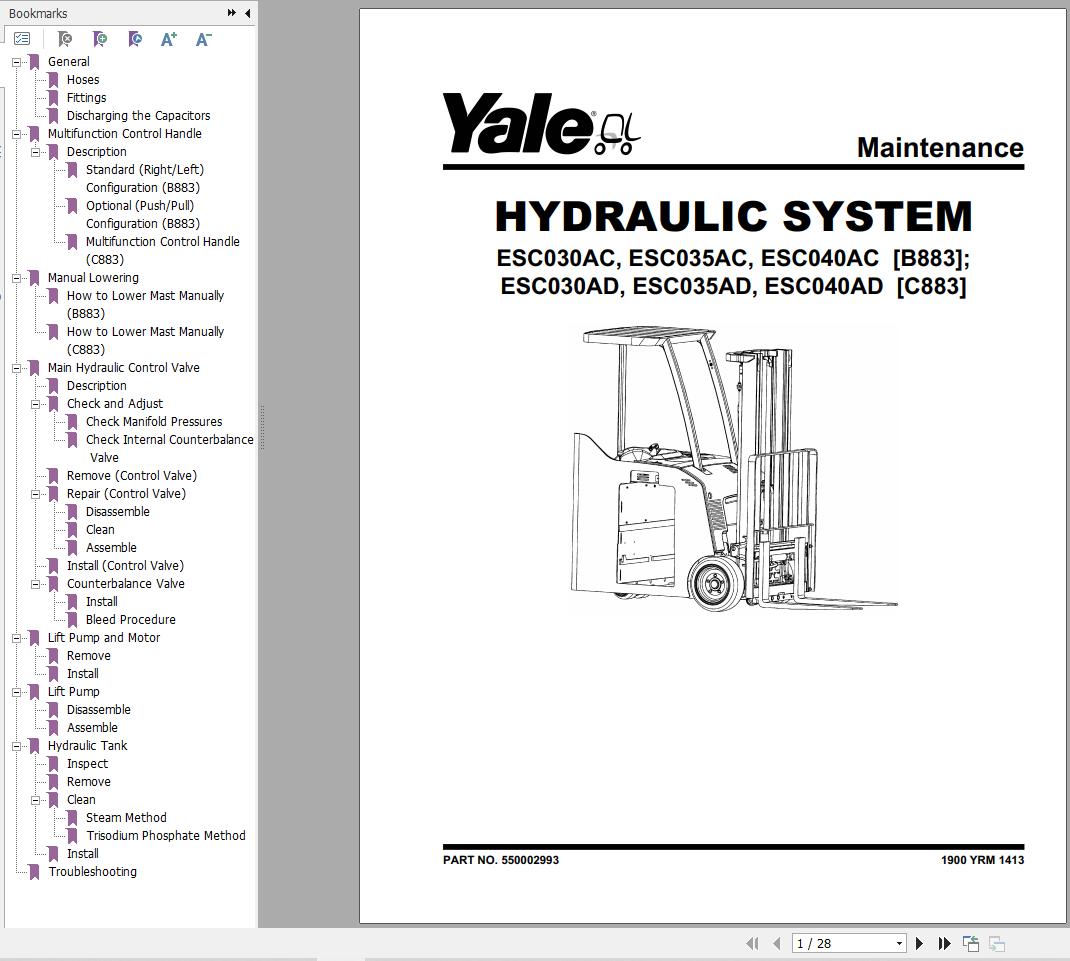
Task: Click the delete bookmark icon
Action: tap(65, 39)
